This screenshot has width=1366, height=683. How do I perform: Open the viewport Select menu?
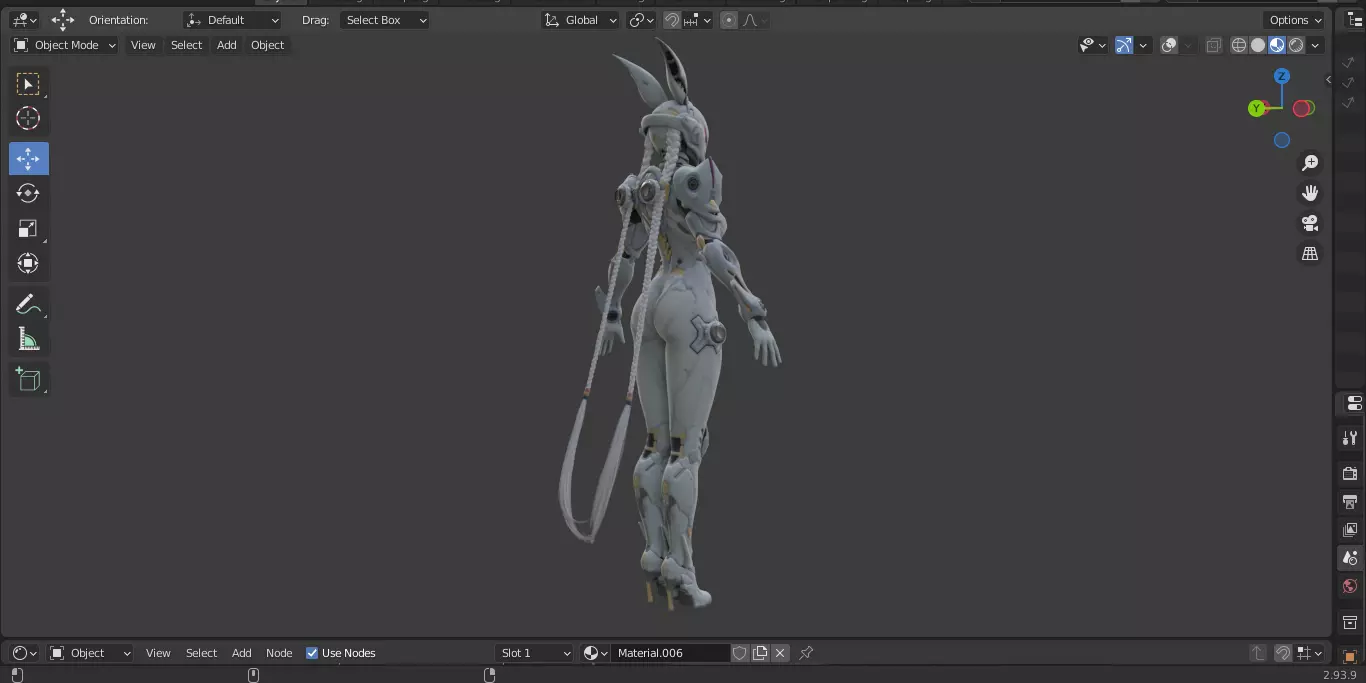(x=186, y=45)
